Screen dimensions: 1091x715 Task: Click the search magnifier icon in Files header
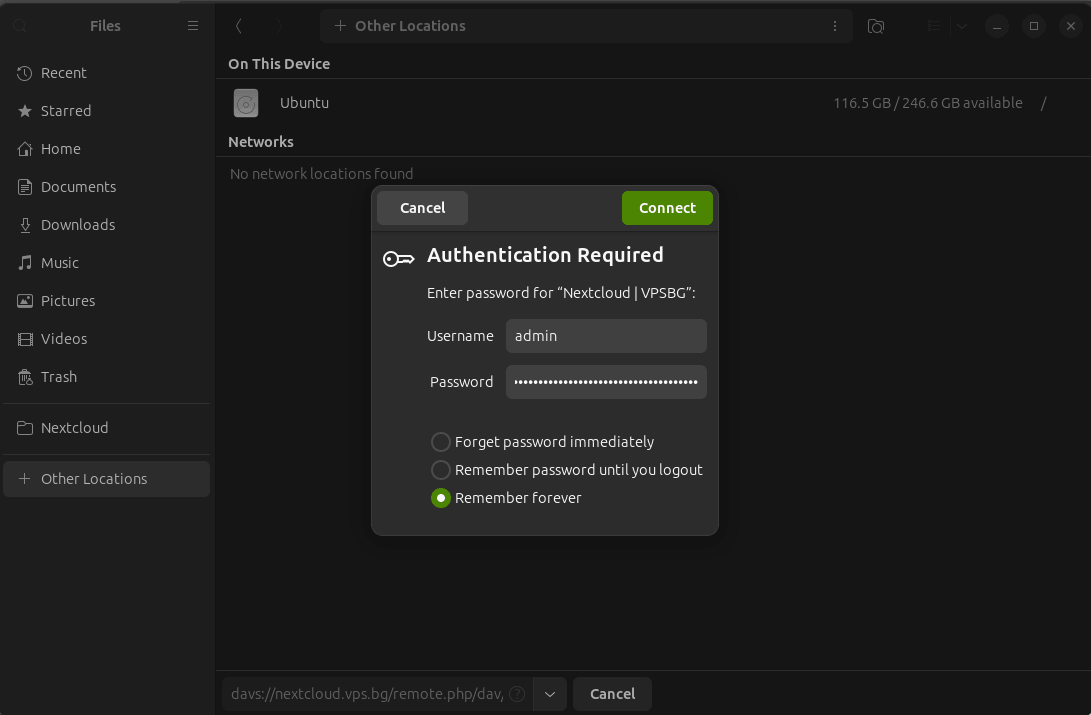[20, 26]
